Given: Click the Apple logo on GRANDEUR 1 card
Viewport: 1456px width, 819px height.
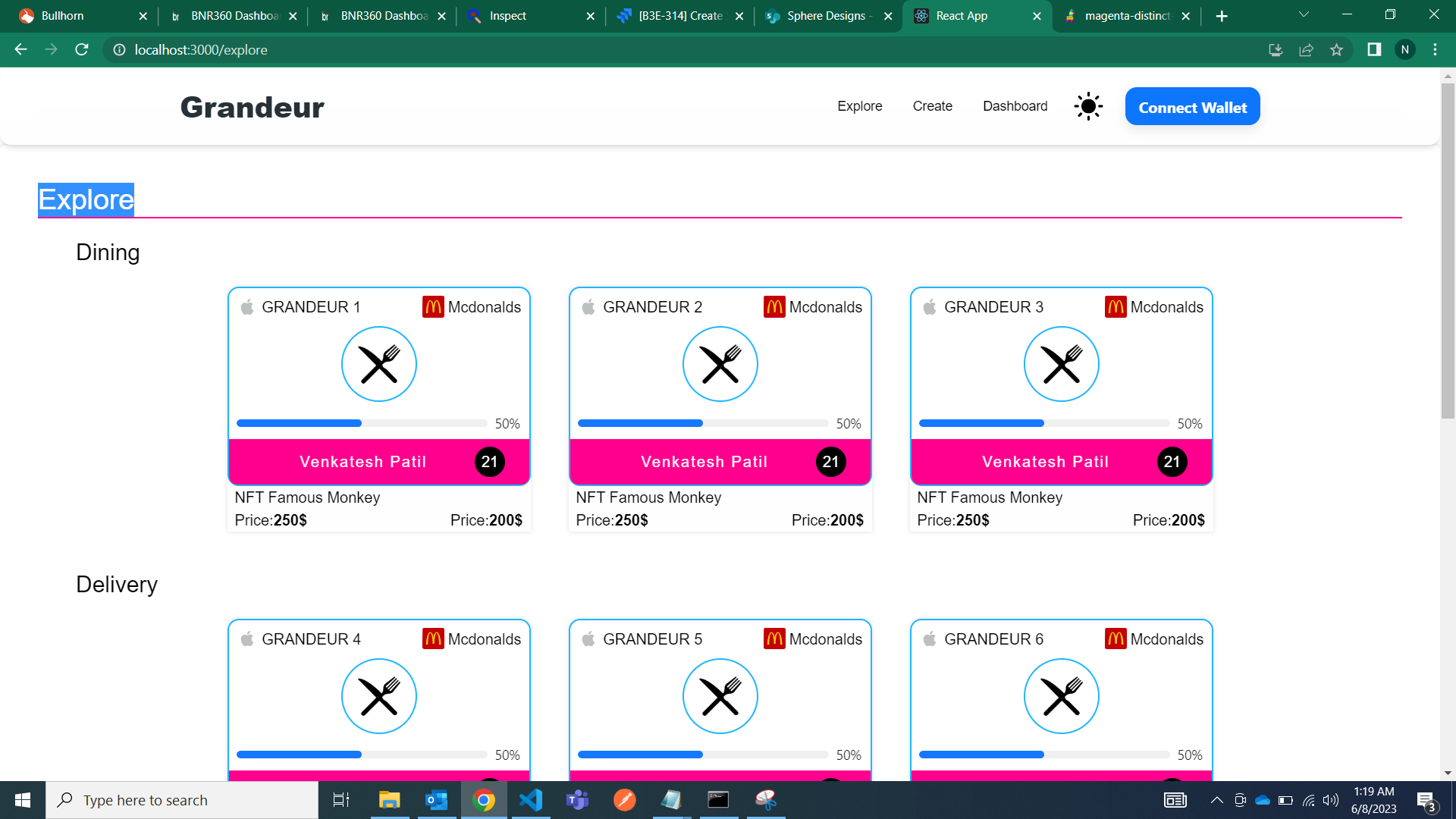Looking at the screenshot, I should click(x=247, y=307).
